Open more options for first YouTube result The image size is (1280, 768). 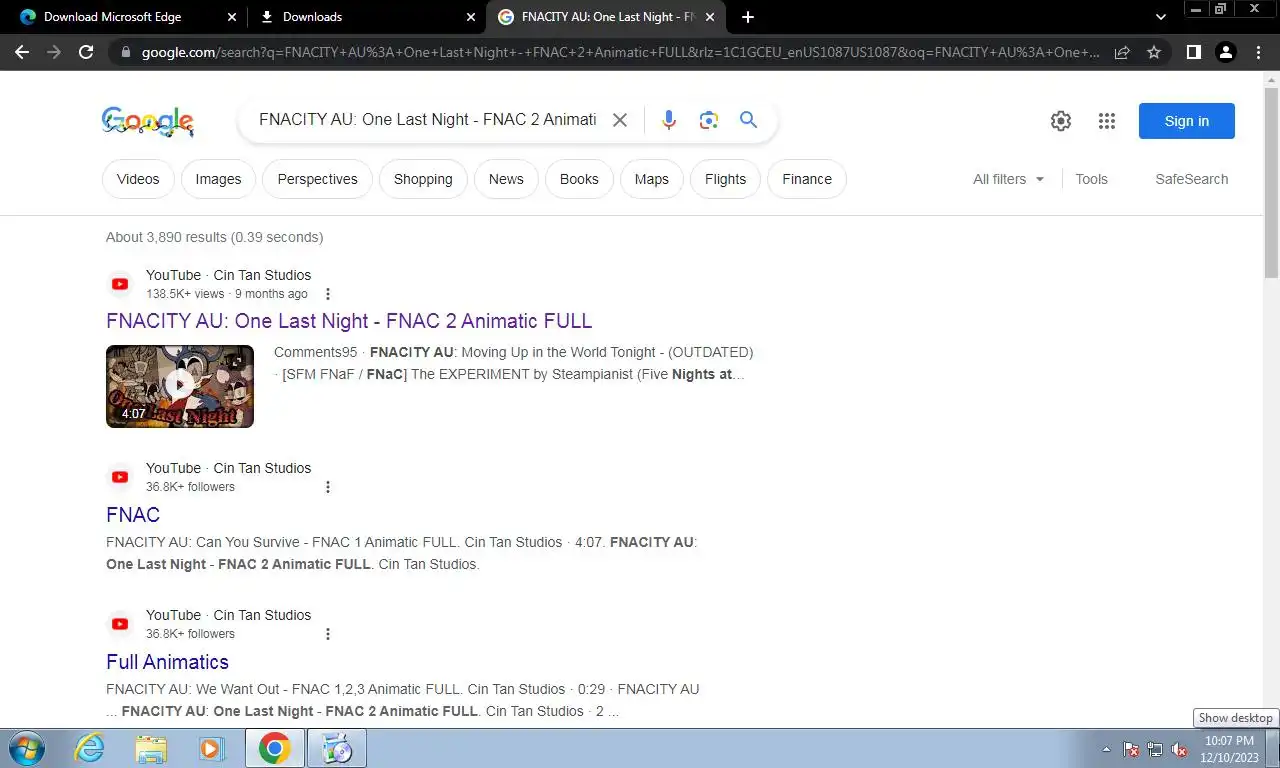pos(327,294)
